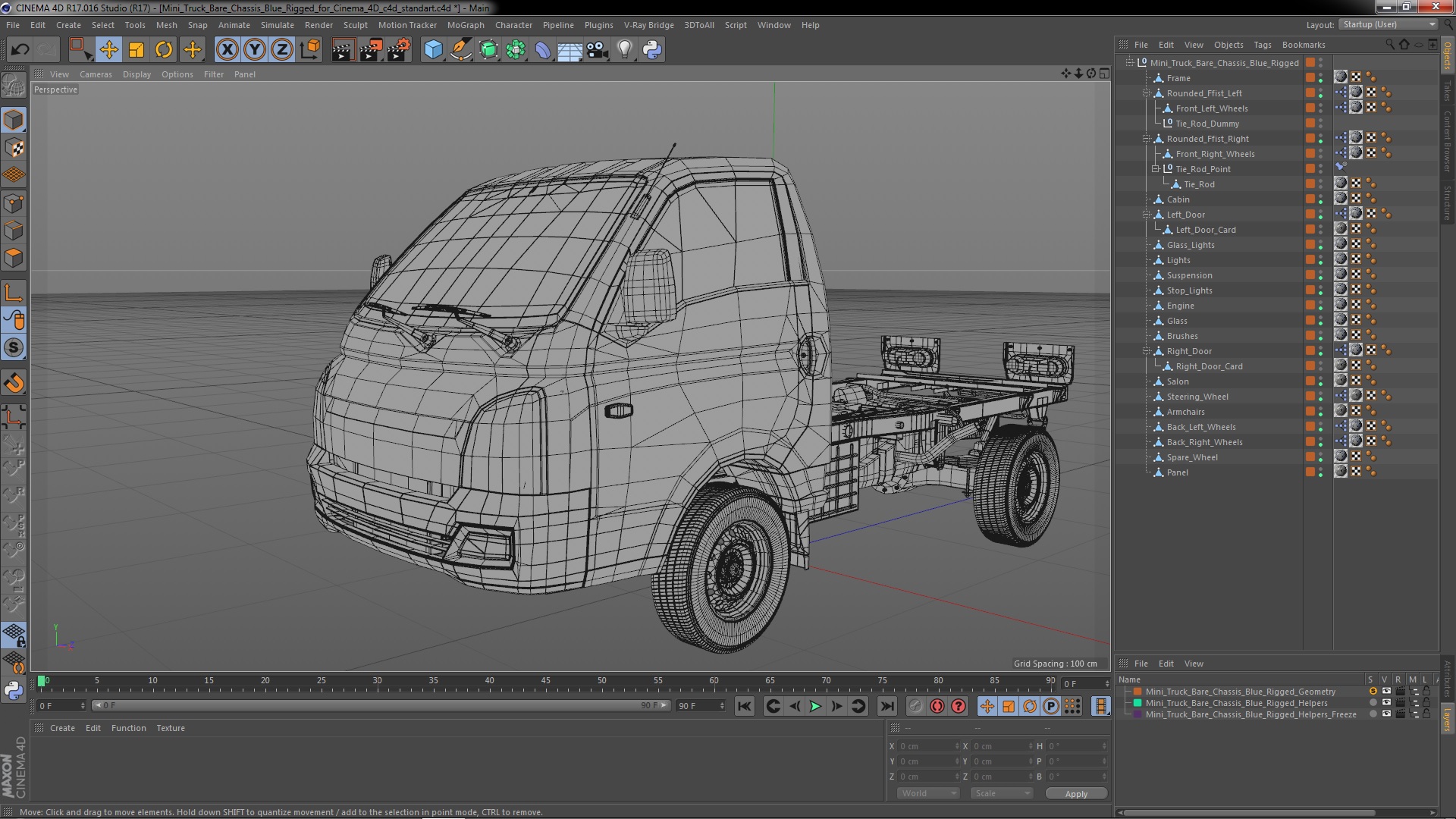
Task: Toggle visibility dots of Cabin object
Action: pyautogui.click(x=1320, y=199)
